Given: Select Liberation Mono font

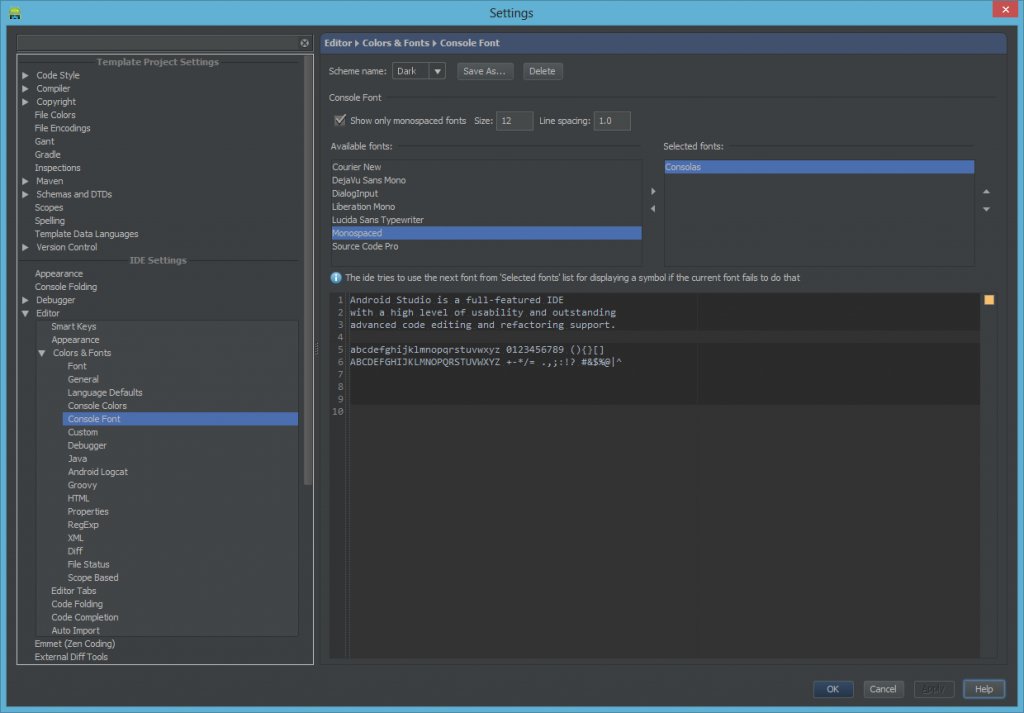Looking at the screenshot, I should pos(487,207).
